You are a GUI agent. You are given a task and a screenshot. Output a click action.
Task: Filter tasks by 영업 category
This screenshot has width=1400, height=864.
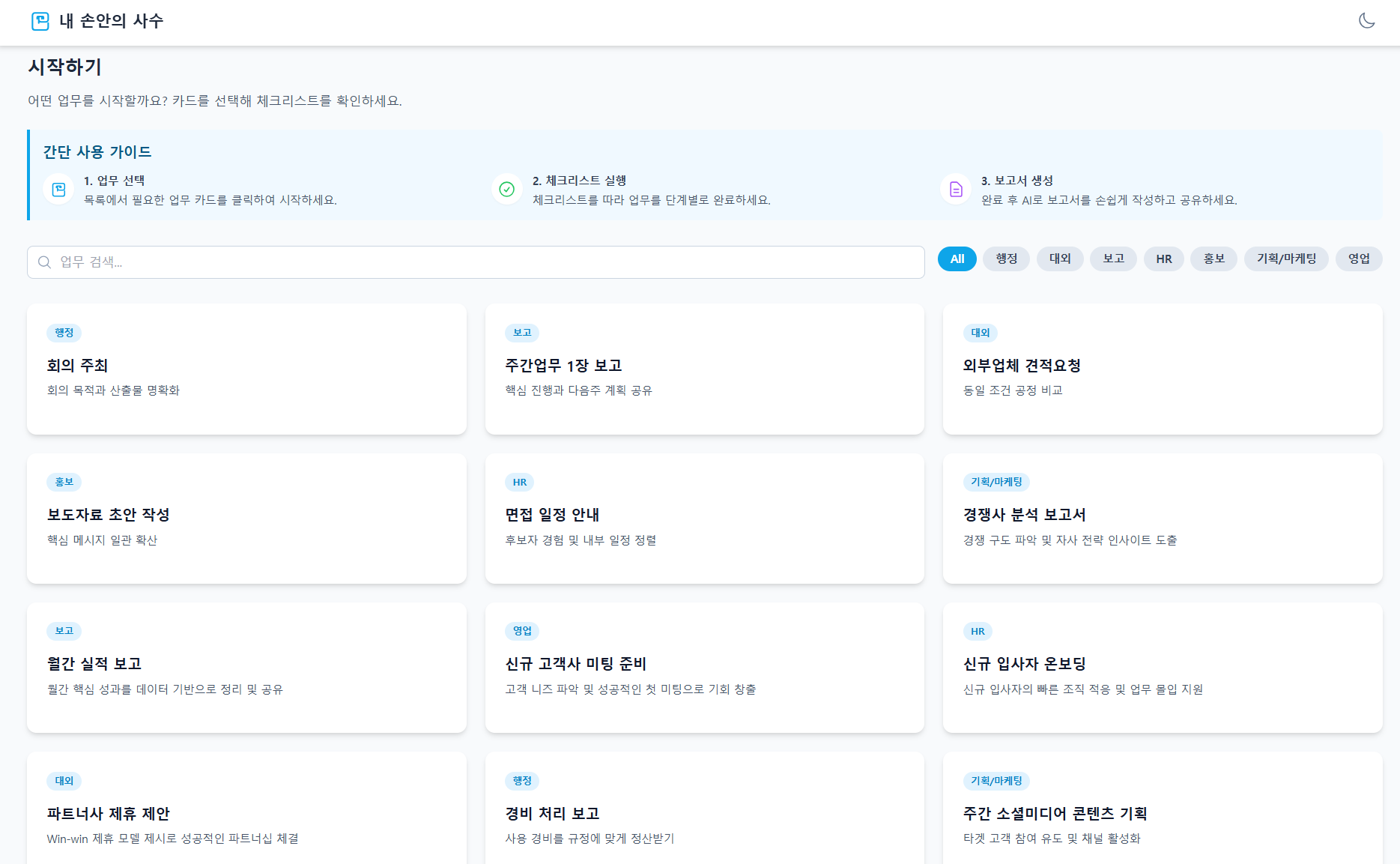(x=1359, y=259)
